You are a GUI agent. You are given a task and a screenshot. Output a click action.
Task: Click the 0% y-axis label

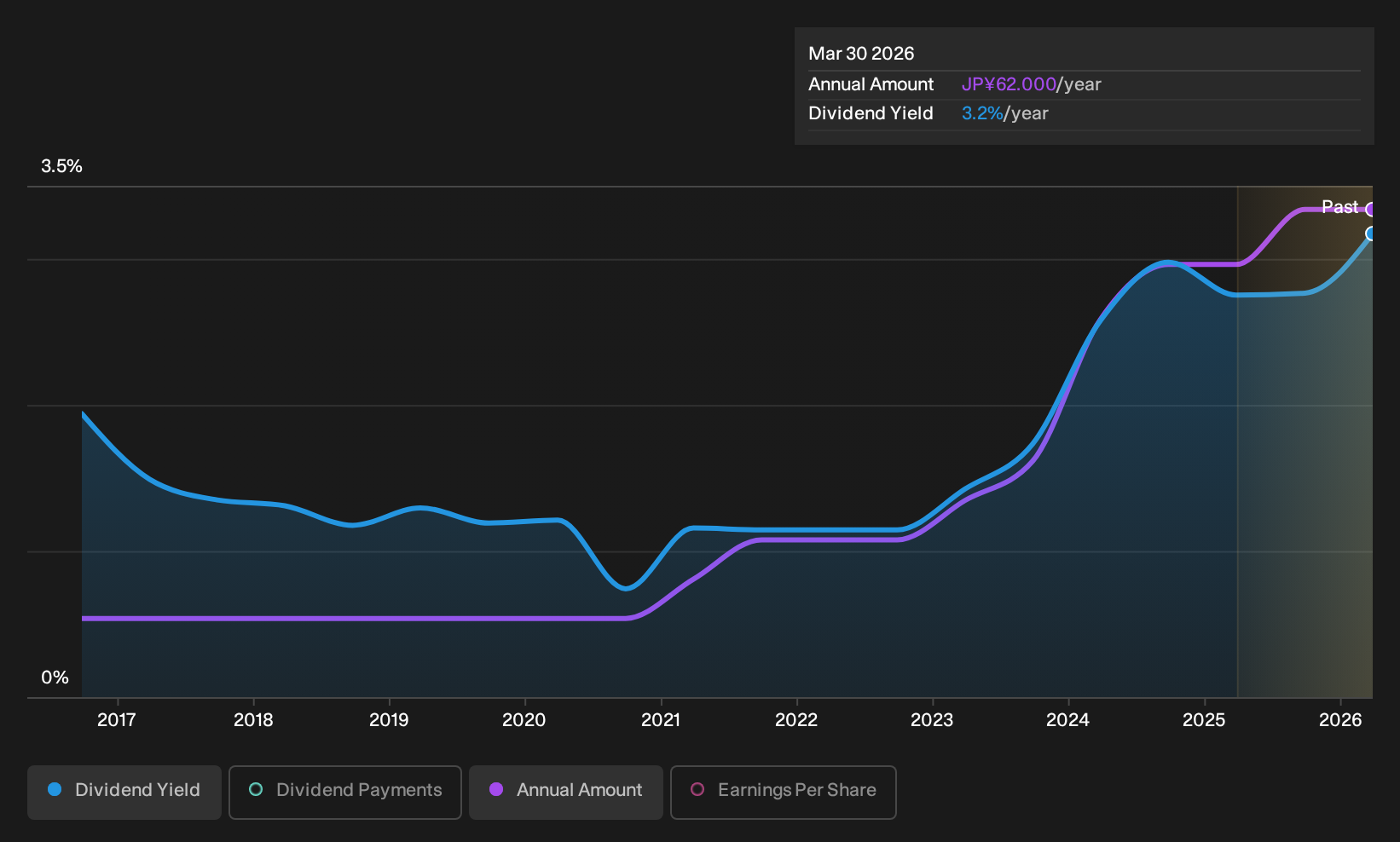pyautogui.click(x=55, y=678)
